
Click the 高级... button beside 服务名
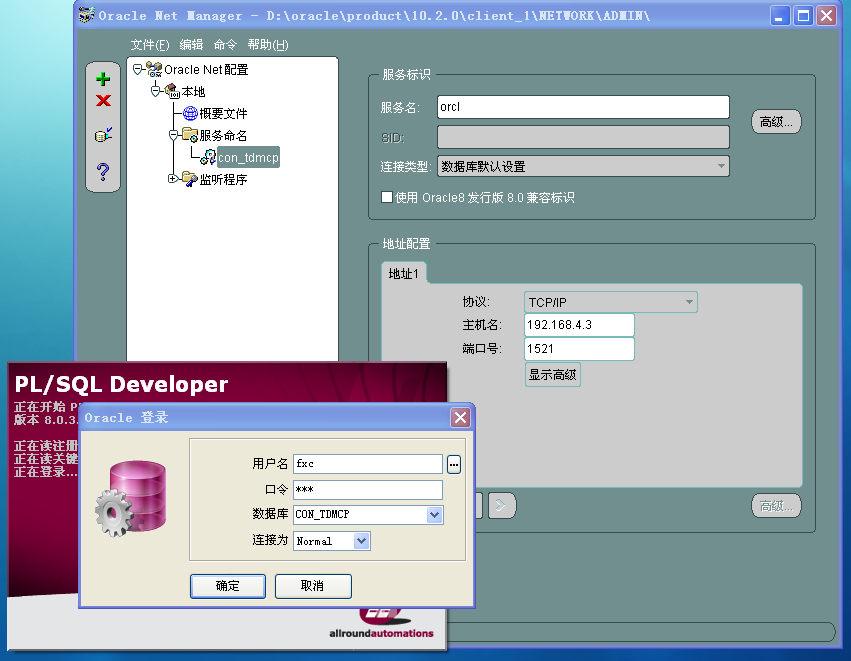coord(776,122)
